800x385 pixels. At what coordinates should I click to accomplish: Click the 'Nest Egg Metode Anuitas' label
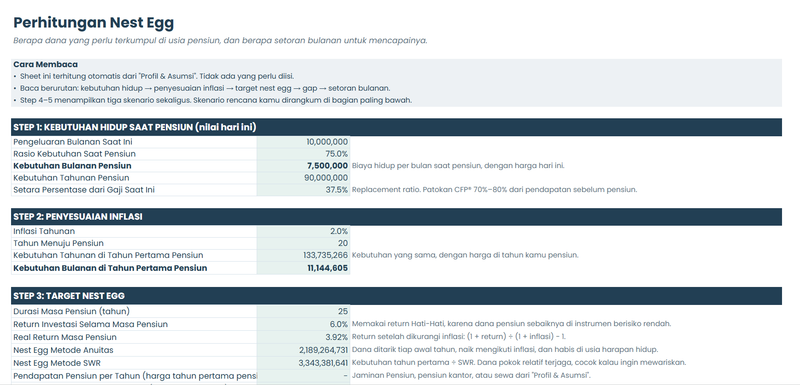point(63,350)
